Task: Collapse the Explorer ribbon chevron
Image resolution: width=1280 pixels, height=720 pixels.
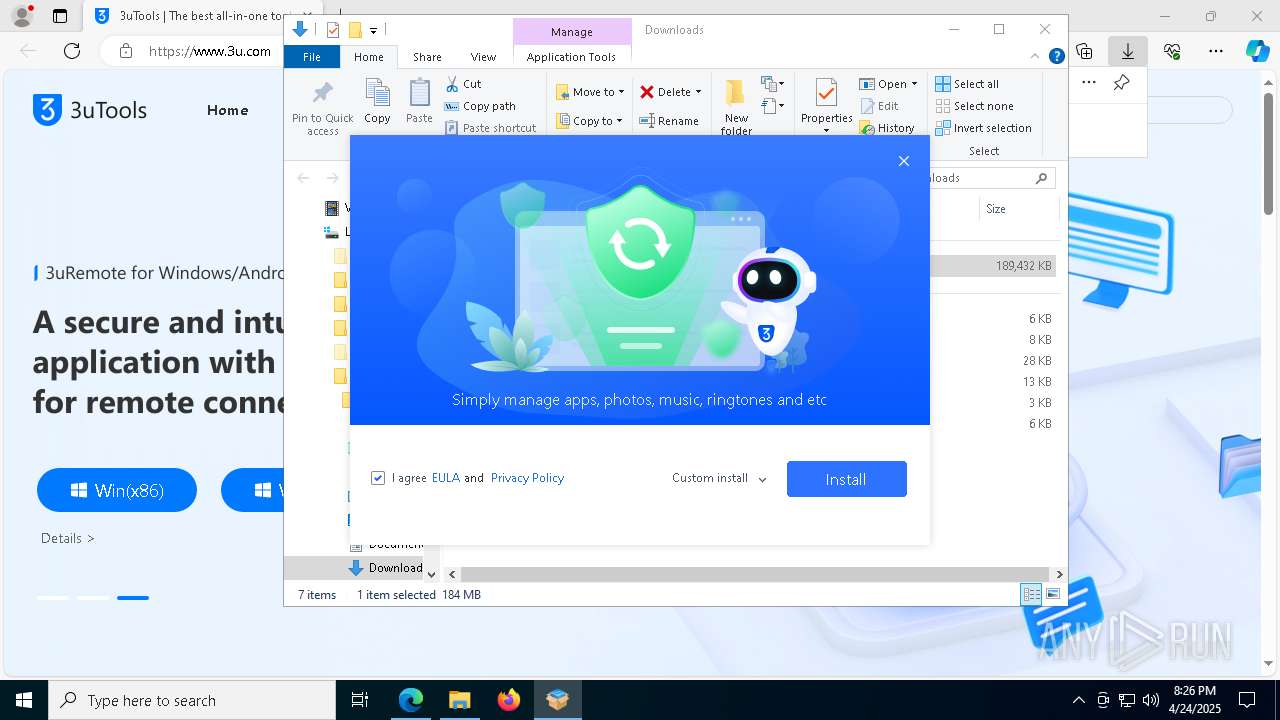Action: 1036,57
